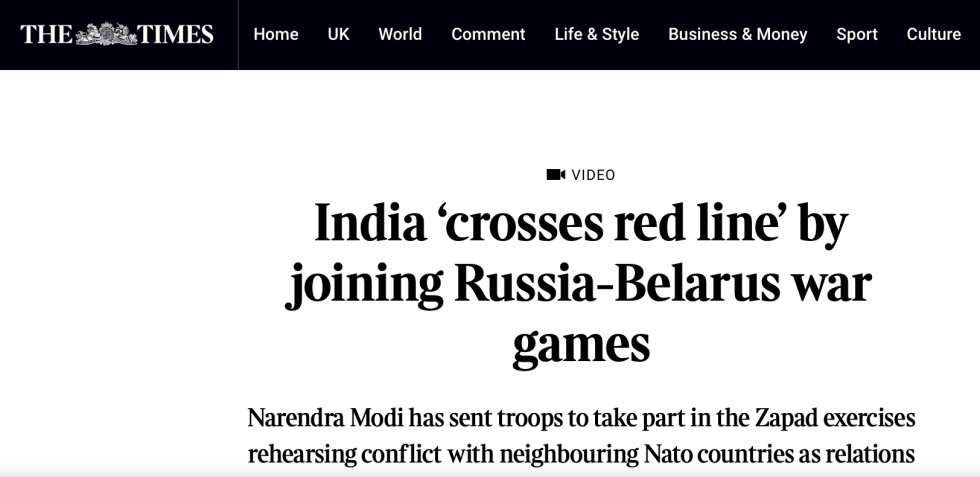Click 'THE' text in Times masthead

(46, 34)
